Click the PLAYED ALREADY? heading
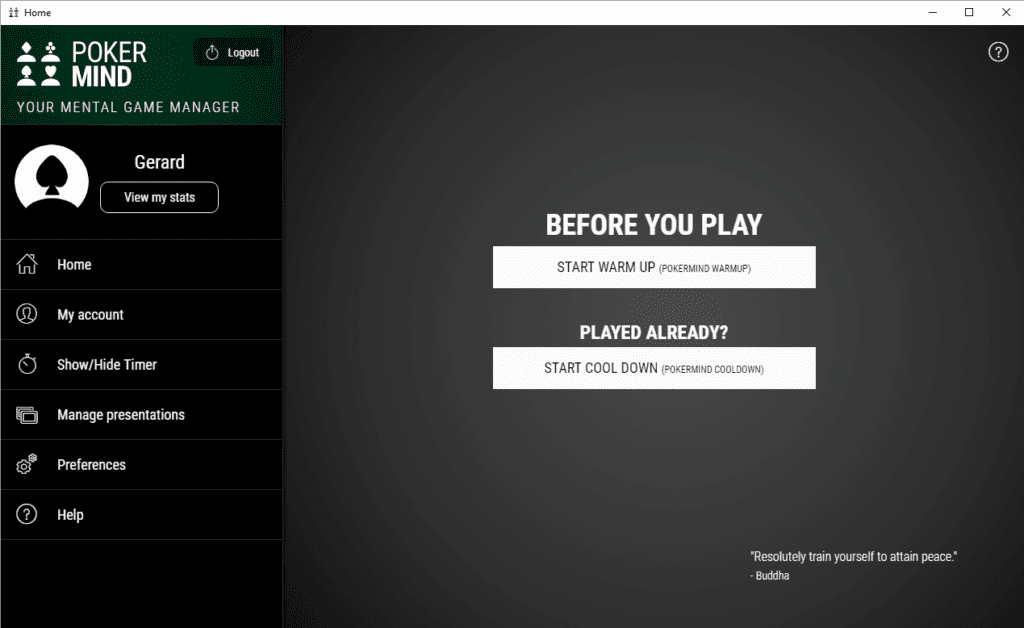The image size is (1024, 628). tap(654, 332)
